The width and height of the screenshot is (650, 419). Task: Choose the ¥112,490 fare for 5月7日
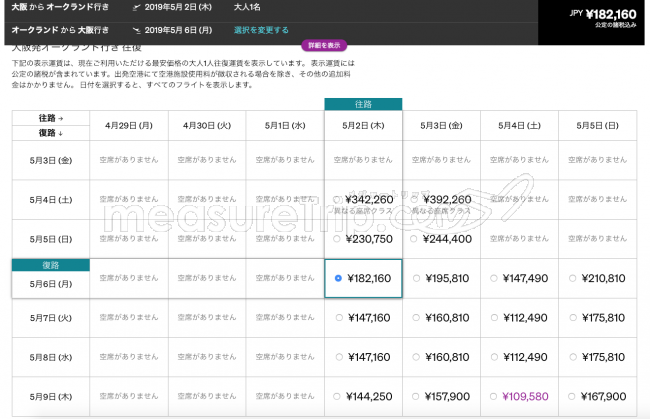pos(494,318)
